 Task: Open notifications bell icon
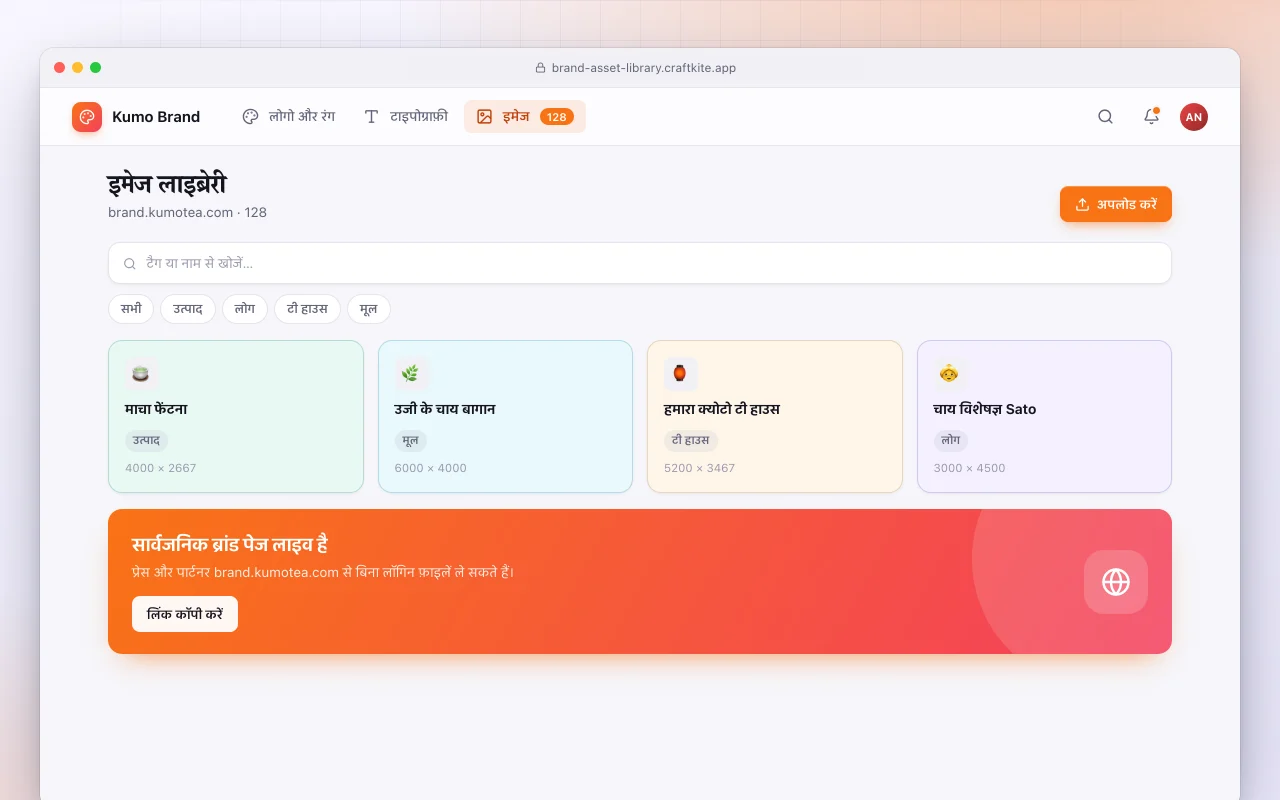[1151, 117]
